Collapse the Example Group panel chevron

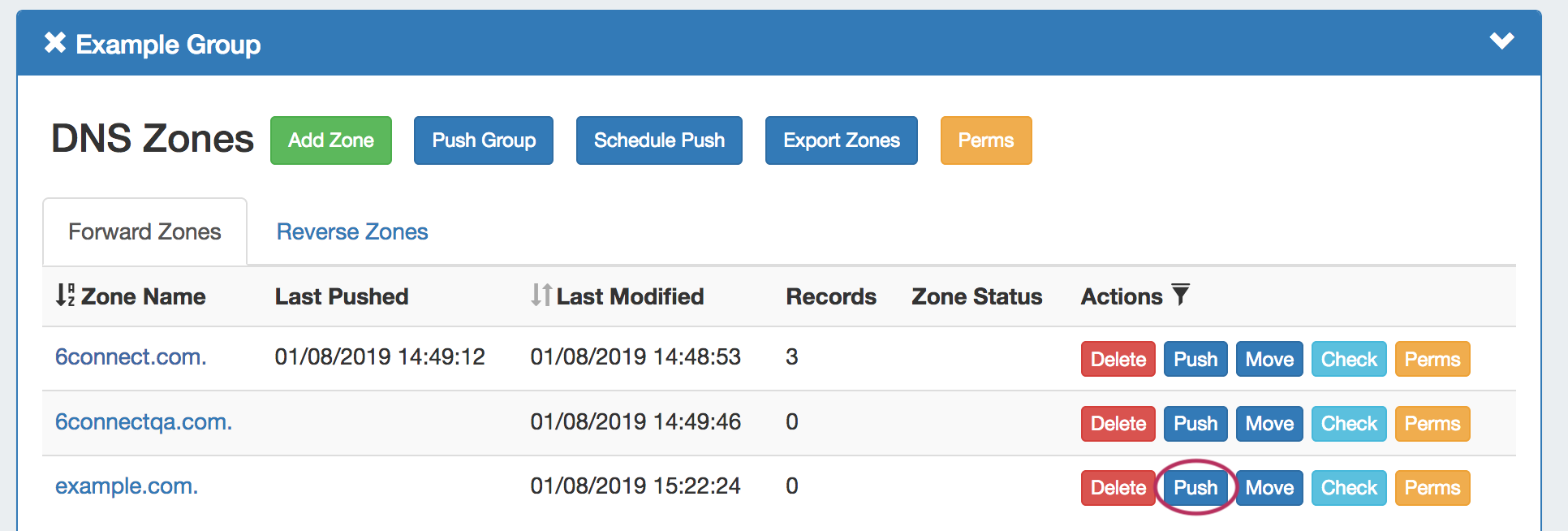tap(1501, 41)
